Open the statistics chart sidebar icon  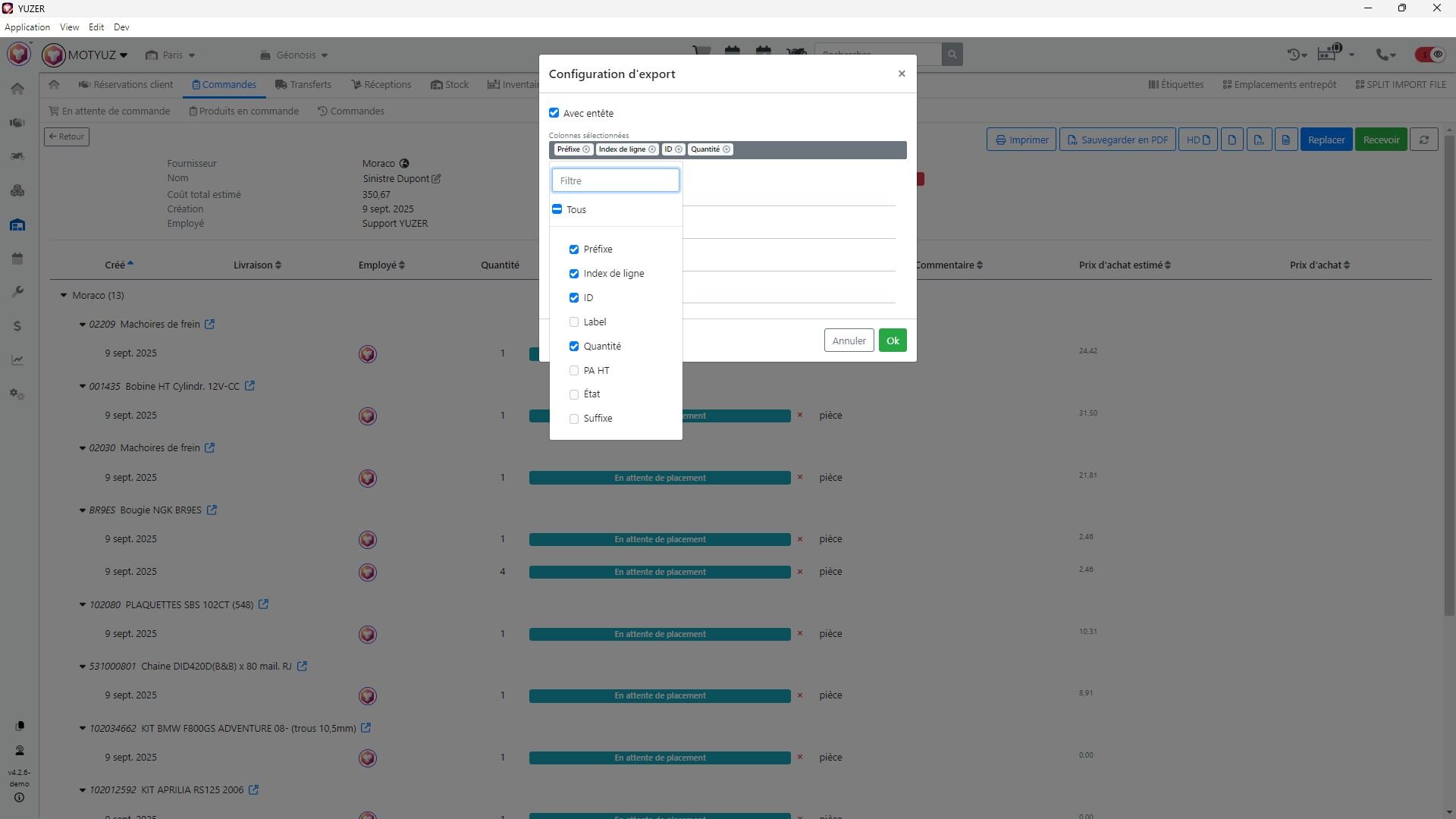click(17, 360)
